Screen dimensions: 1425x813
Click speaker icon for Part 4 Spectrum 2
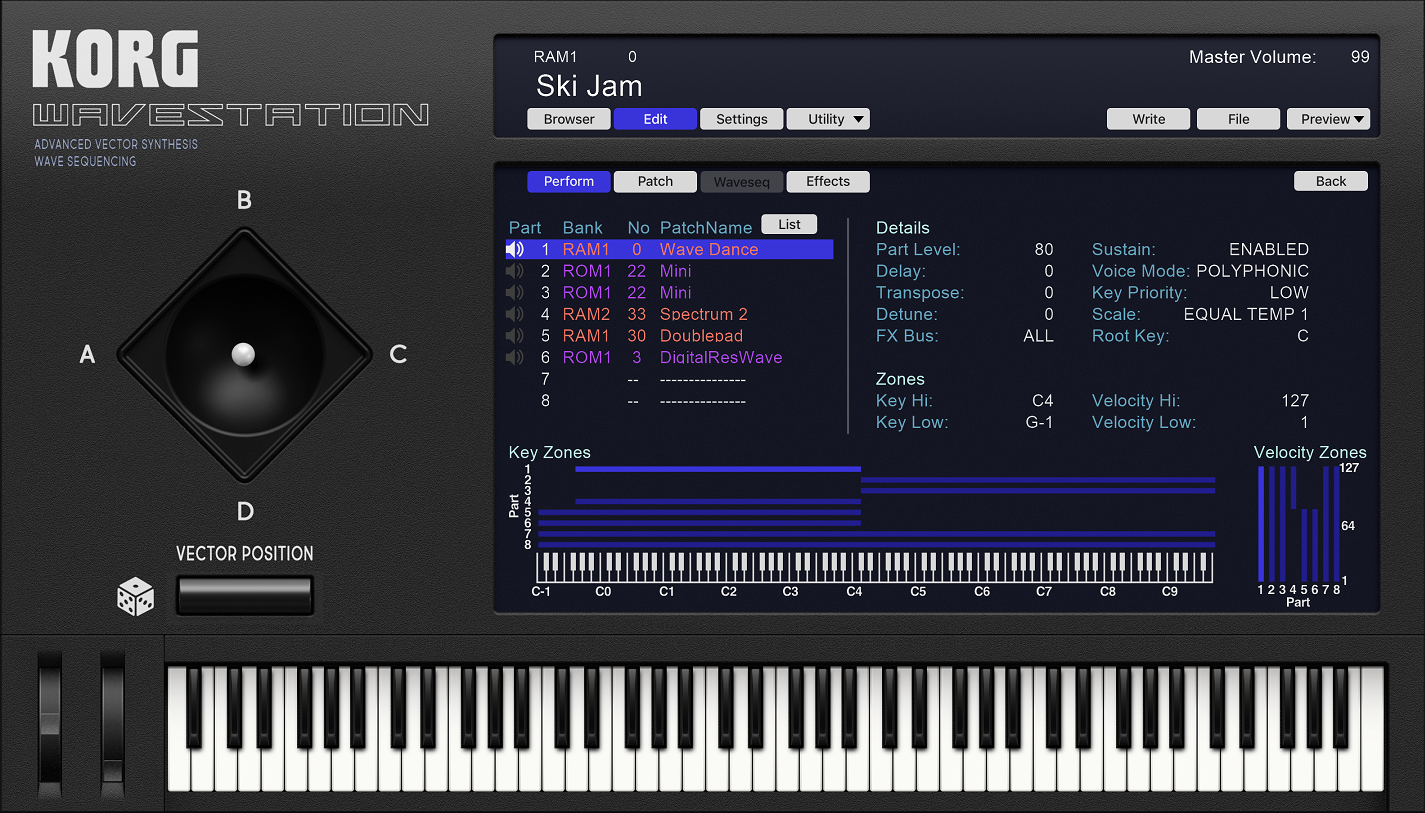(515, 314)
